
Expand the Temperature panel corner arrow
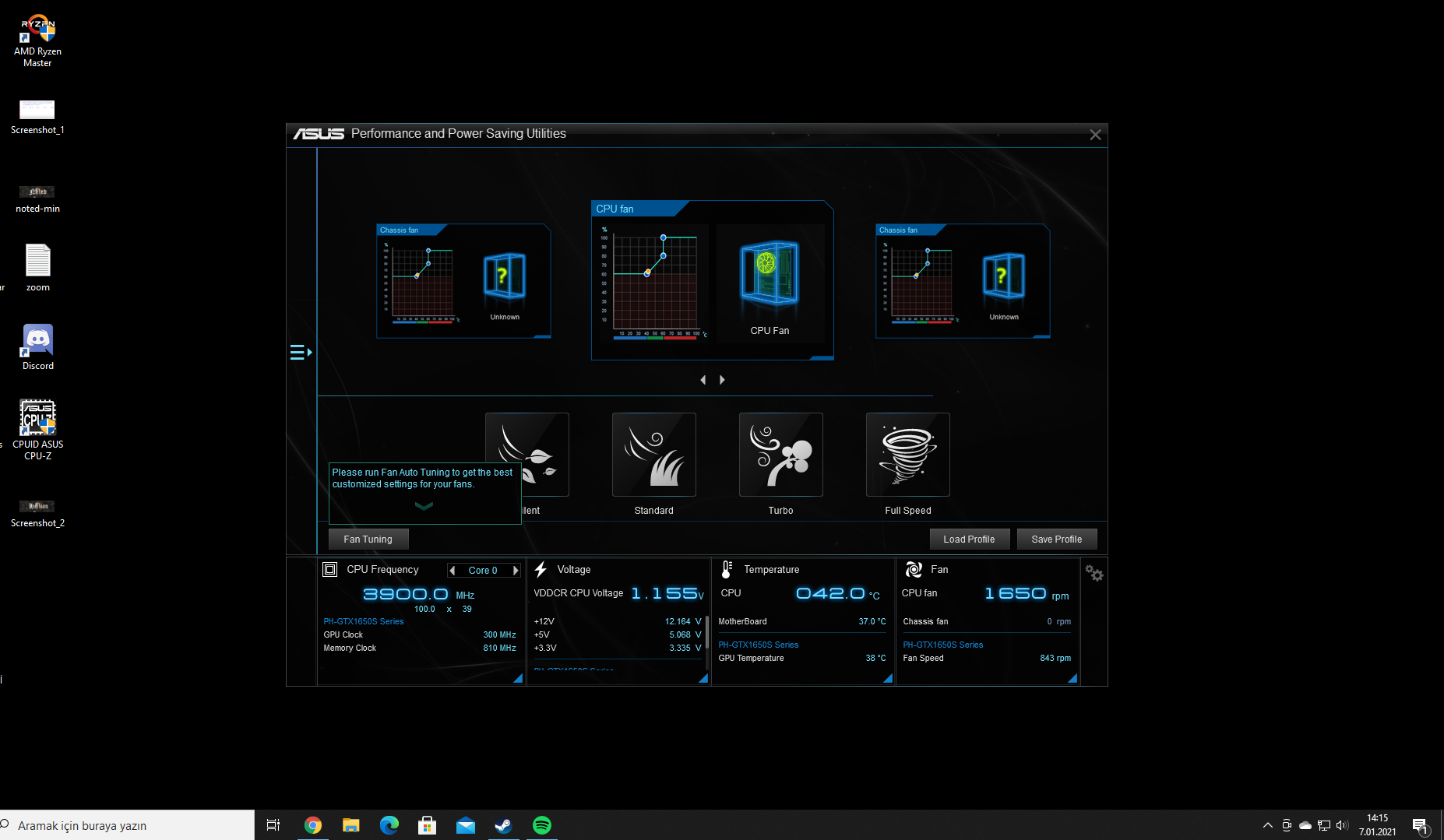[x=888, y=678]
